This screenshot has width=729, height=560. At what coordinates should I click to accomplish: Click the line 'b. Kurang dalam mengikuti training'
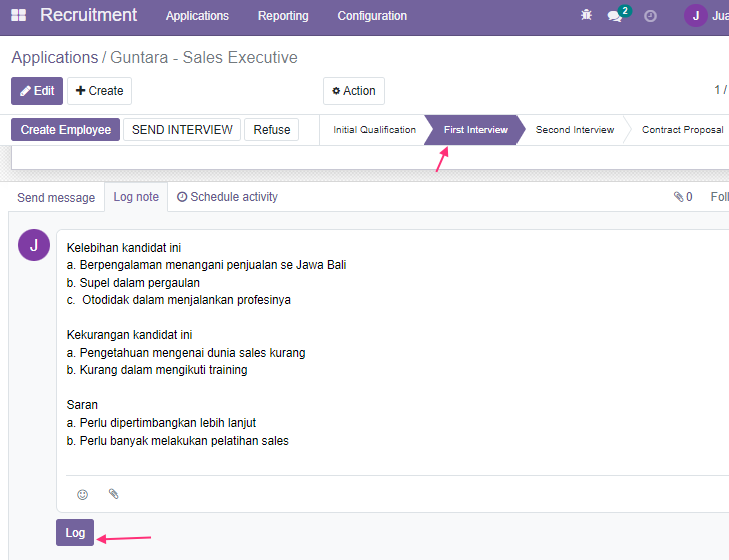(157, 370)
